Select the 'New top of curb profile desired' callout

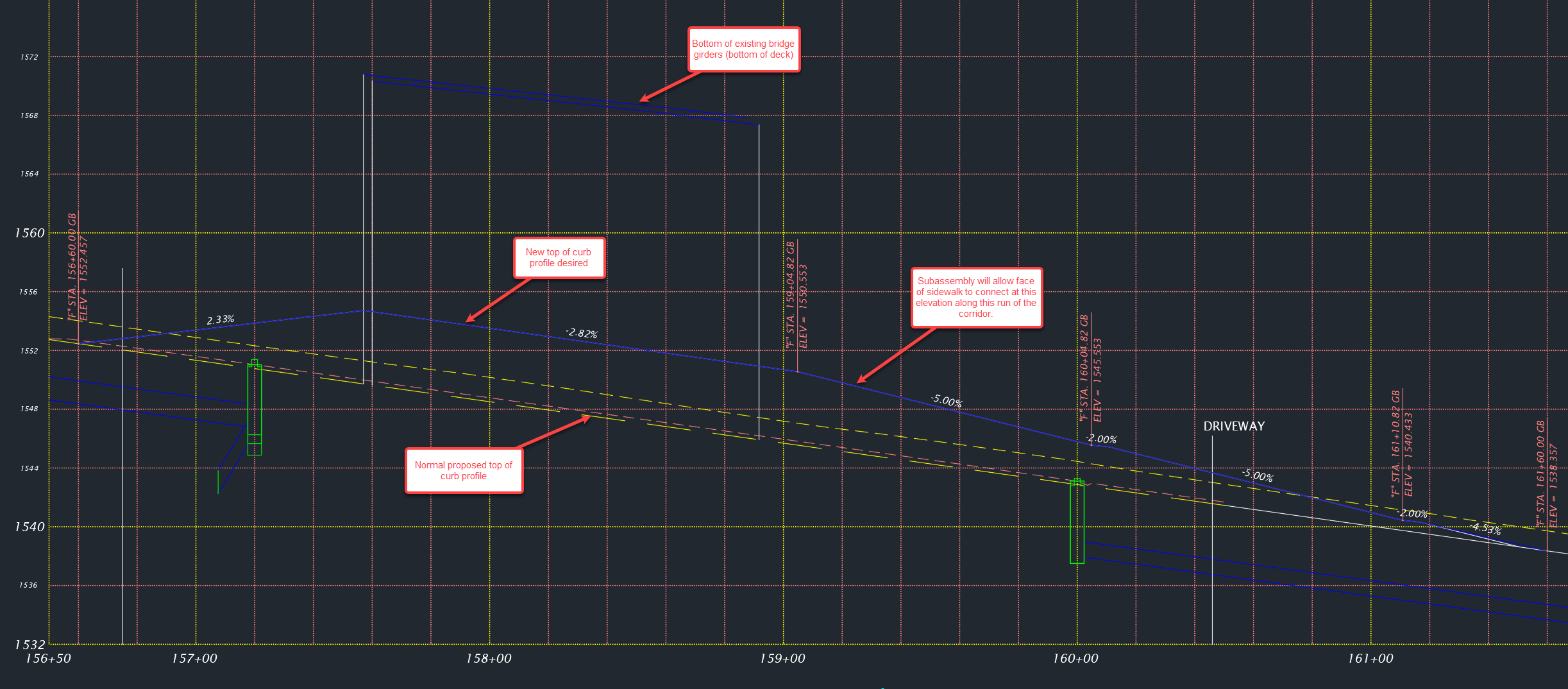click(x=559, y=257)
